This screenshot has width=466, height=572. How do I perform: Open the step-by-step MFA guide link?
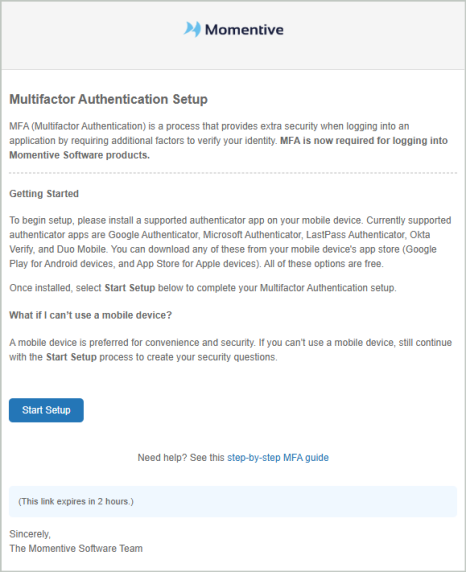(278, 457)
